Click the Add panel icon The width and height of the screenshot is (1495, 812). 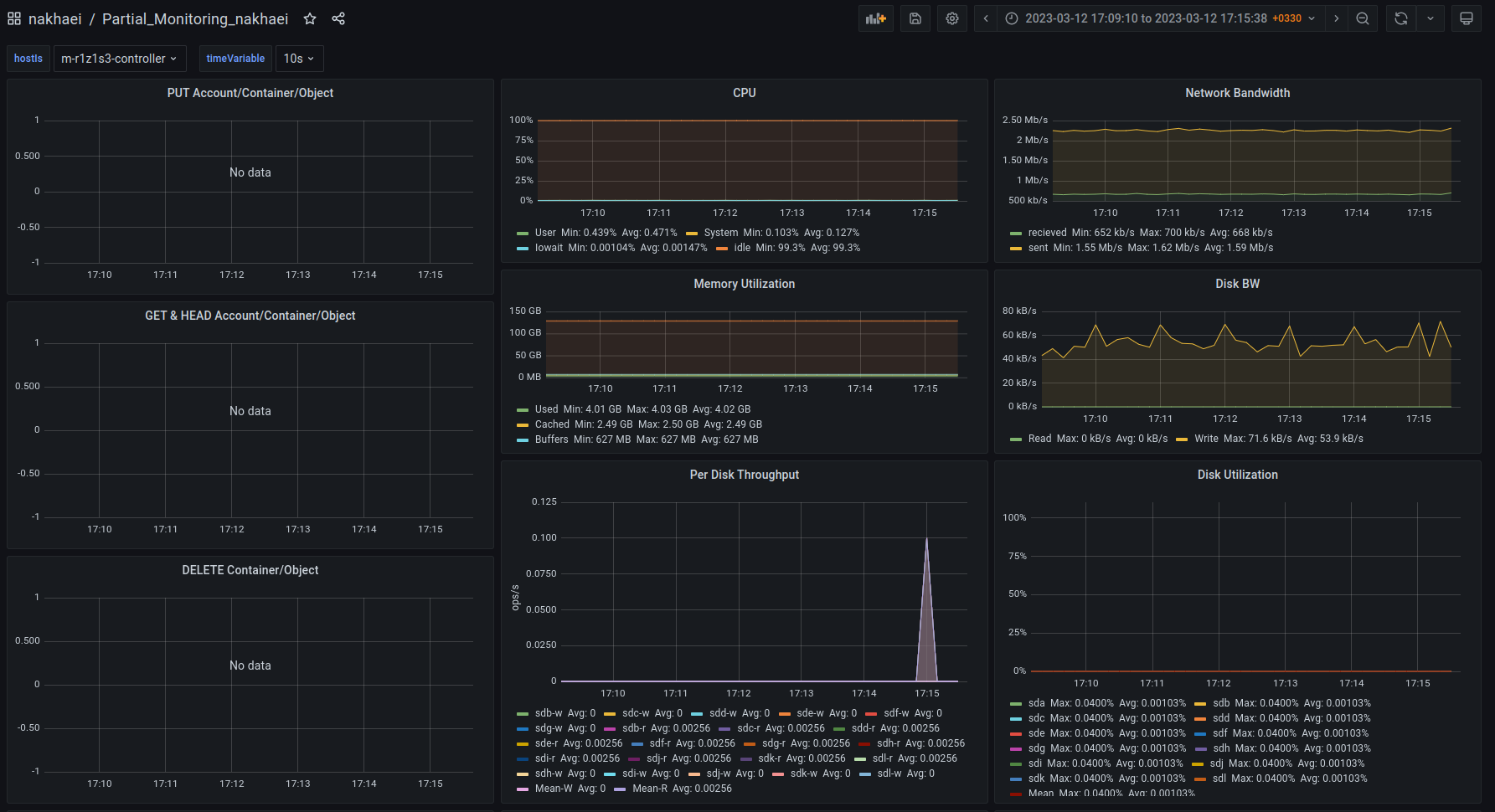(875, 18)
